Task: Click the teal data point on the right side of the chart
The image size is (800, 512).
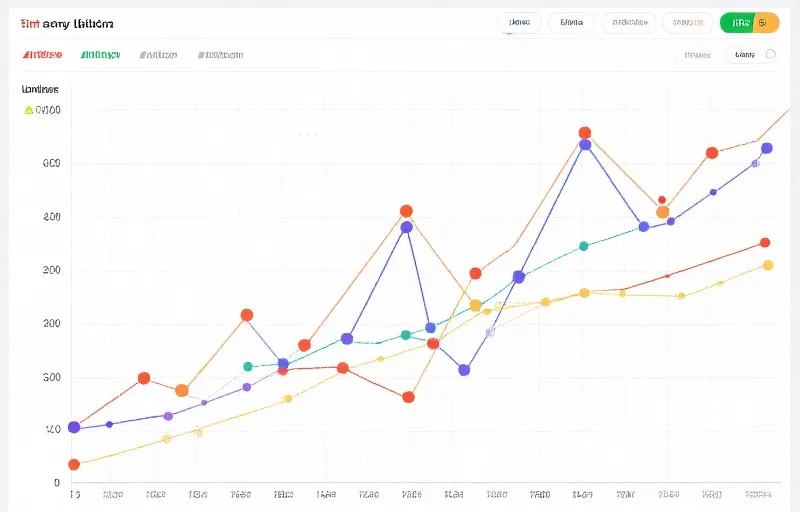Action: [584, 246]
